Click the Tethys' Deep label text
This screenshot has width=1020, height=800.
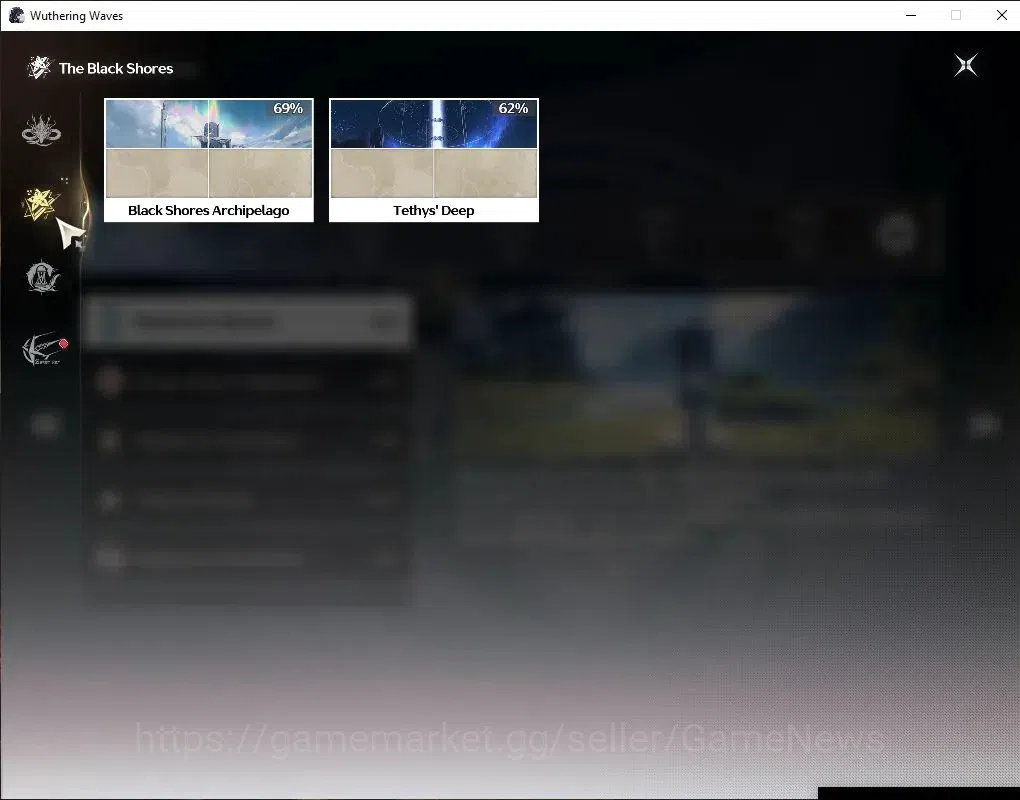(434, 210)
